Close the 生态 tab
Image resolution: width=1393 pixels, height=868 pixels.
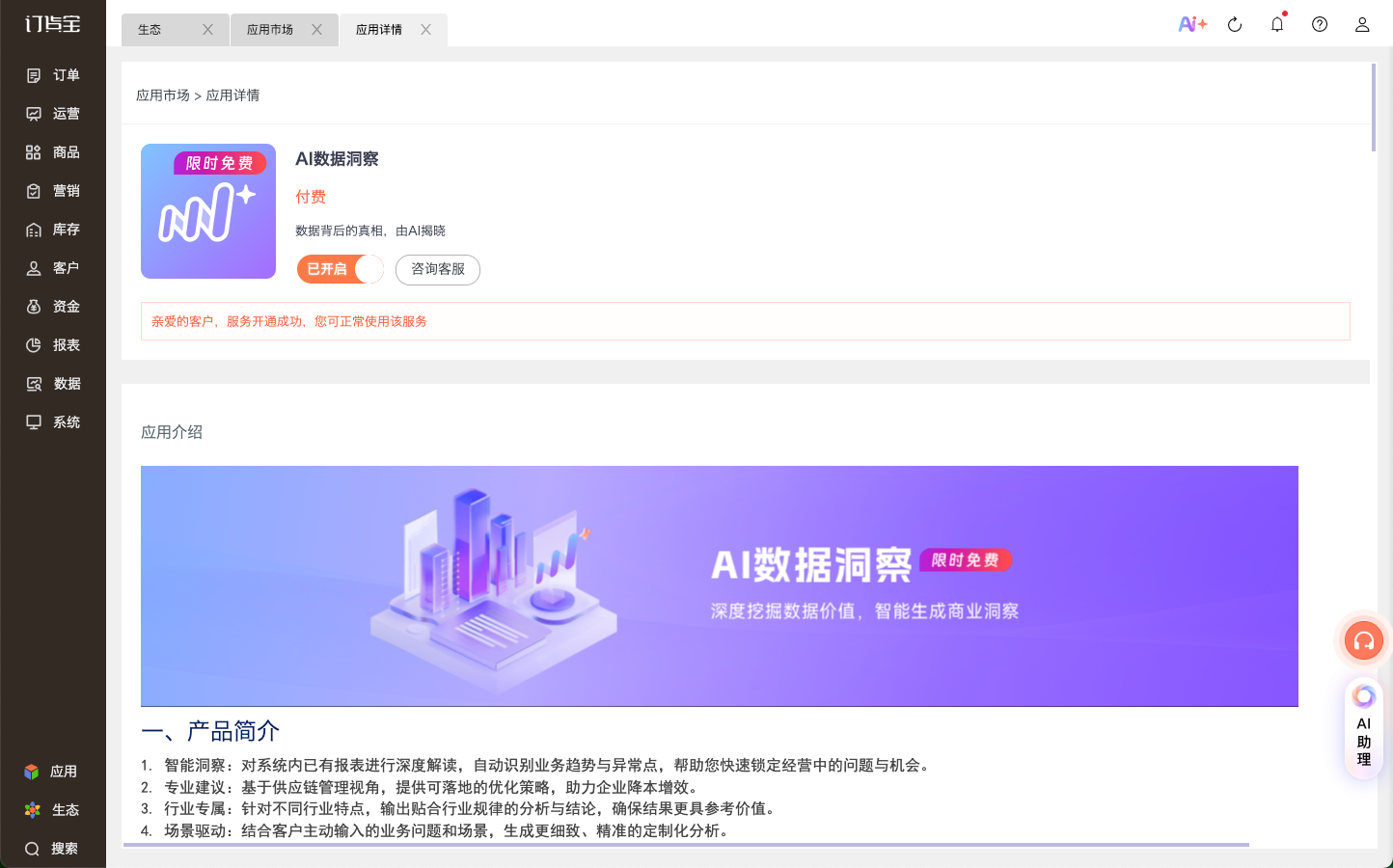207,30
